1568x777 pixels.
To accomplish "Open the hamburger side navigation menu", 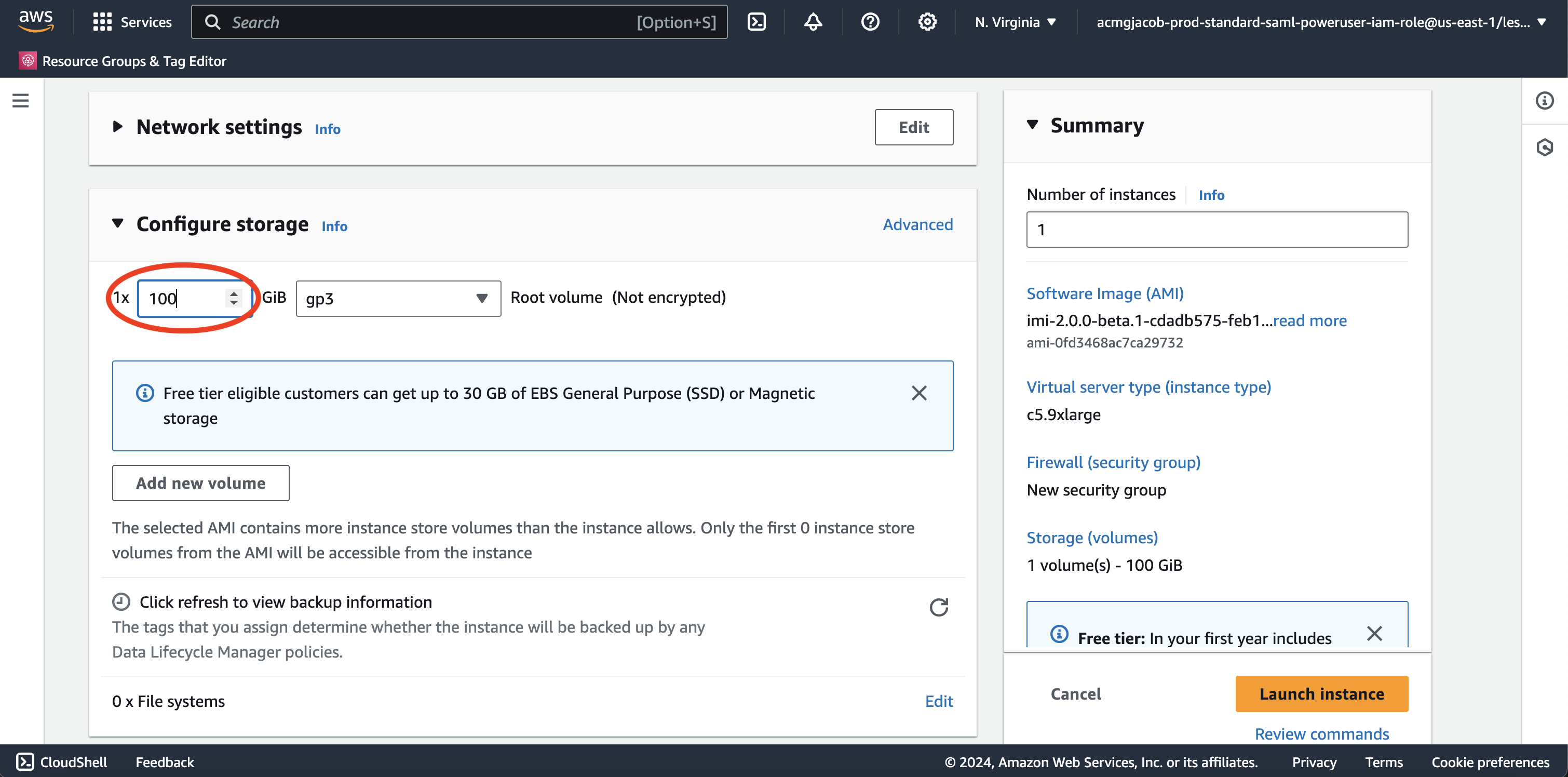I will 21,100.
